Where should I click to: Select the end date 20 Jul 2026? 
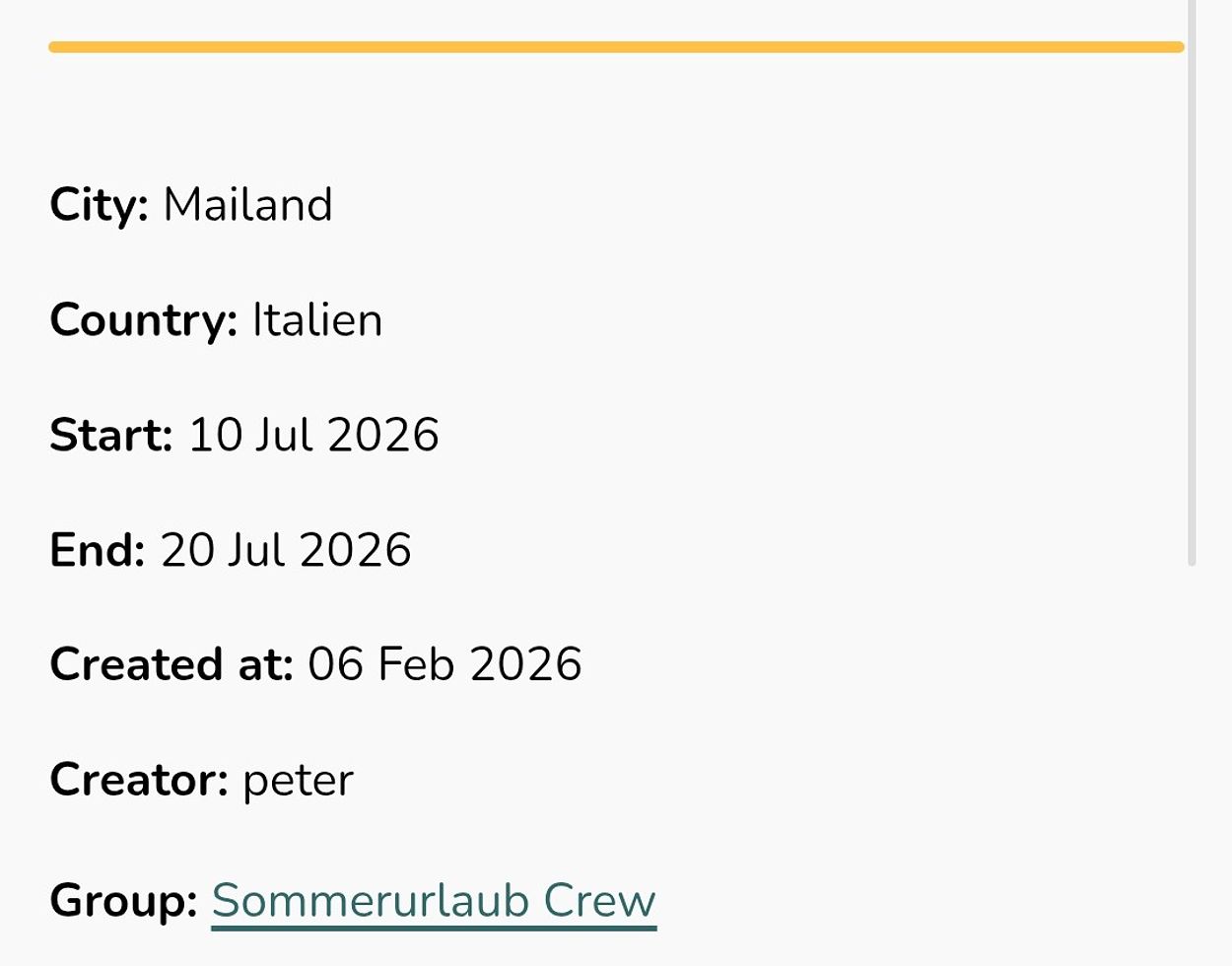(286, 550)
